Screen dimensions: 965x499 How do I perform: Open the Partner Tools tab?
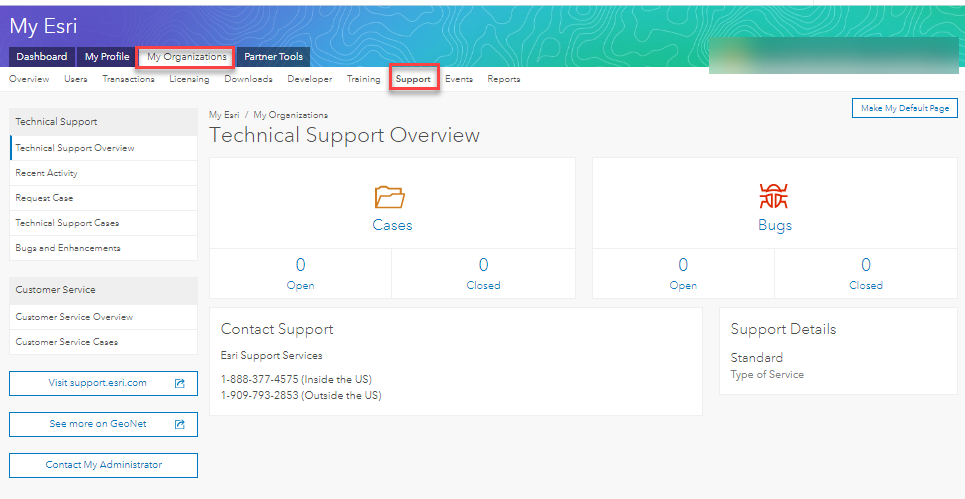coord(273,57)
